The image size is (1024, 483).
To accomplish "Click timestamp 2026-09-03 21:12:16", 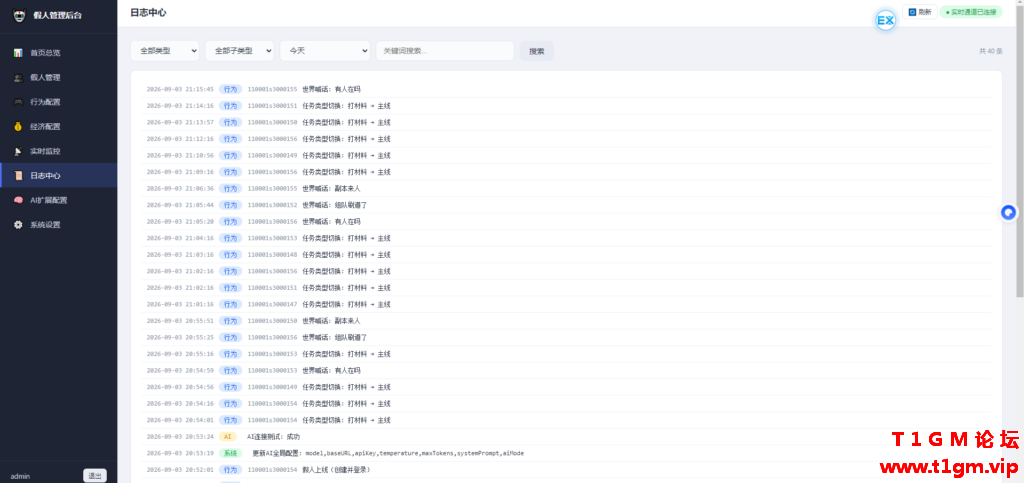I will pos(180,139).
